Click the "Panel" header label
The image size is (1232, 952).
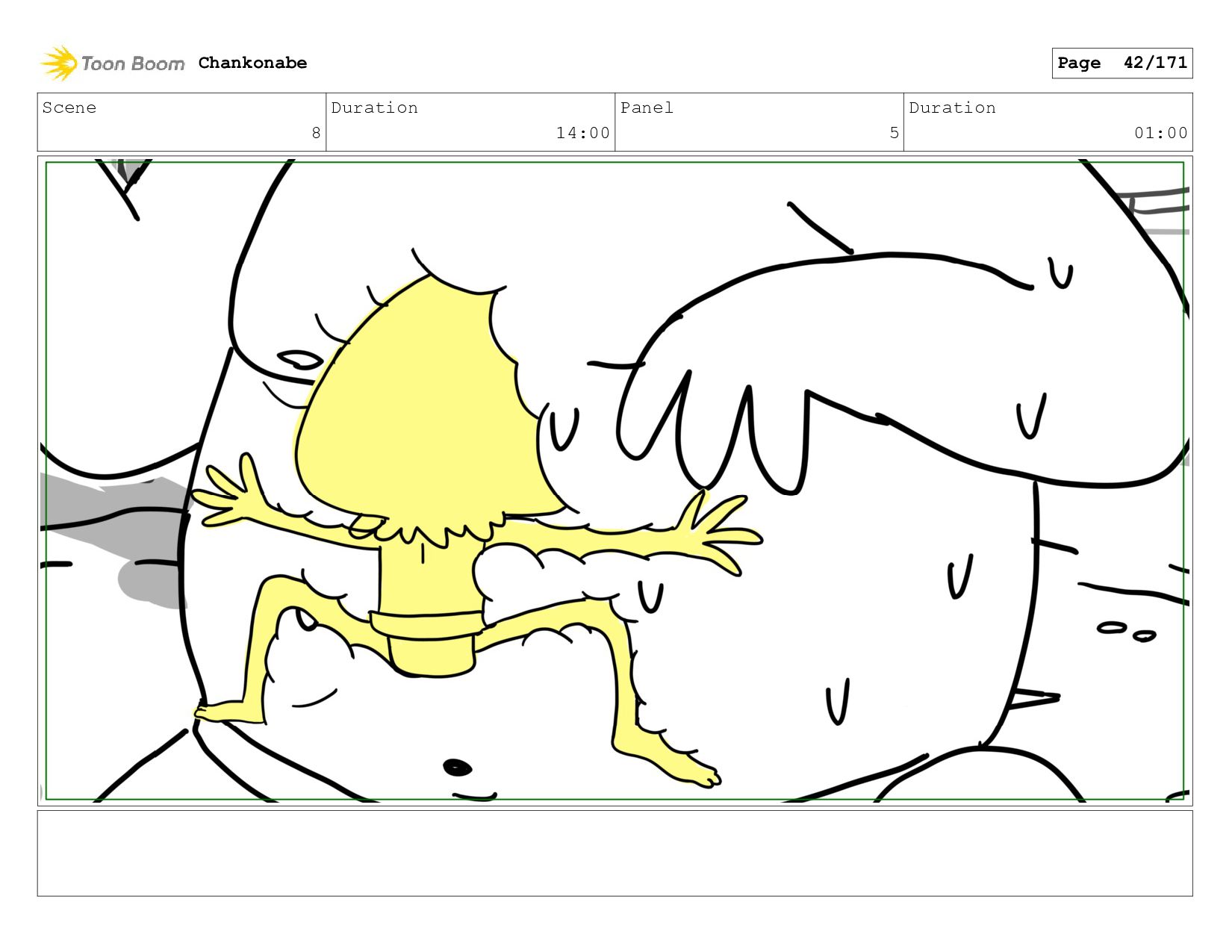click(x=647, y=108)
